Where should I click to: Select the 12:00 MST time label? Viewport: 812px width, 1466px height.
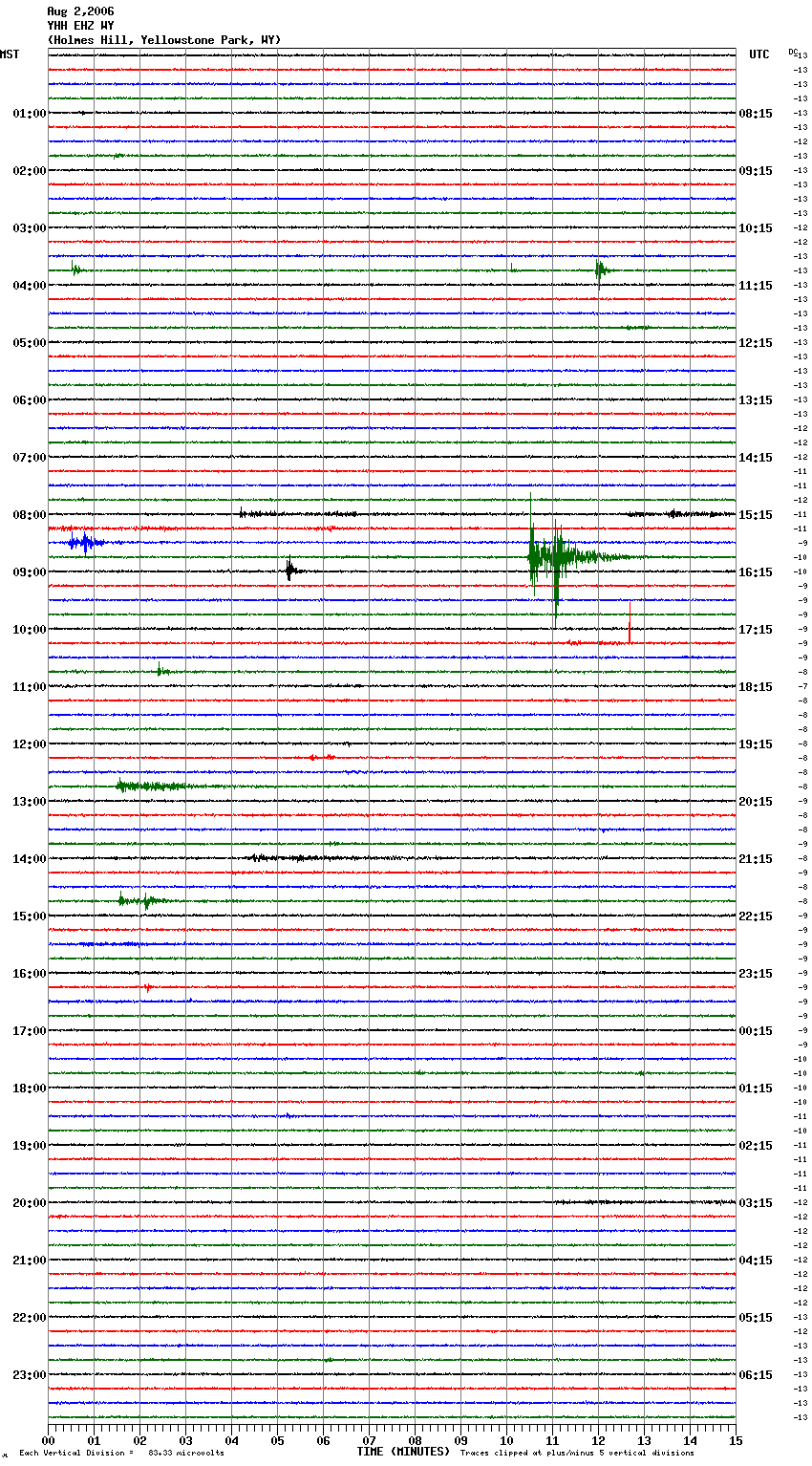click(30, 744)
